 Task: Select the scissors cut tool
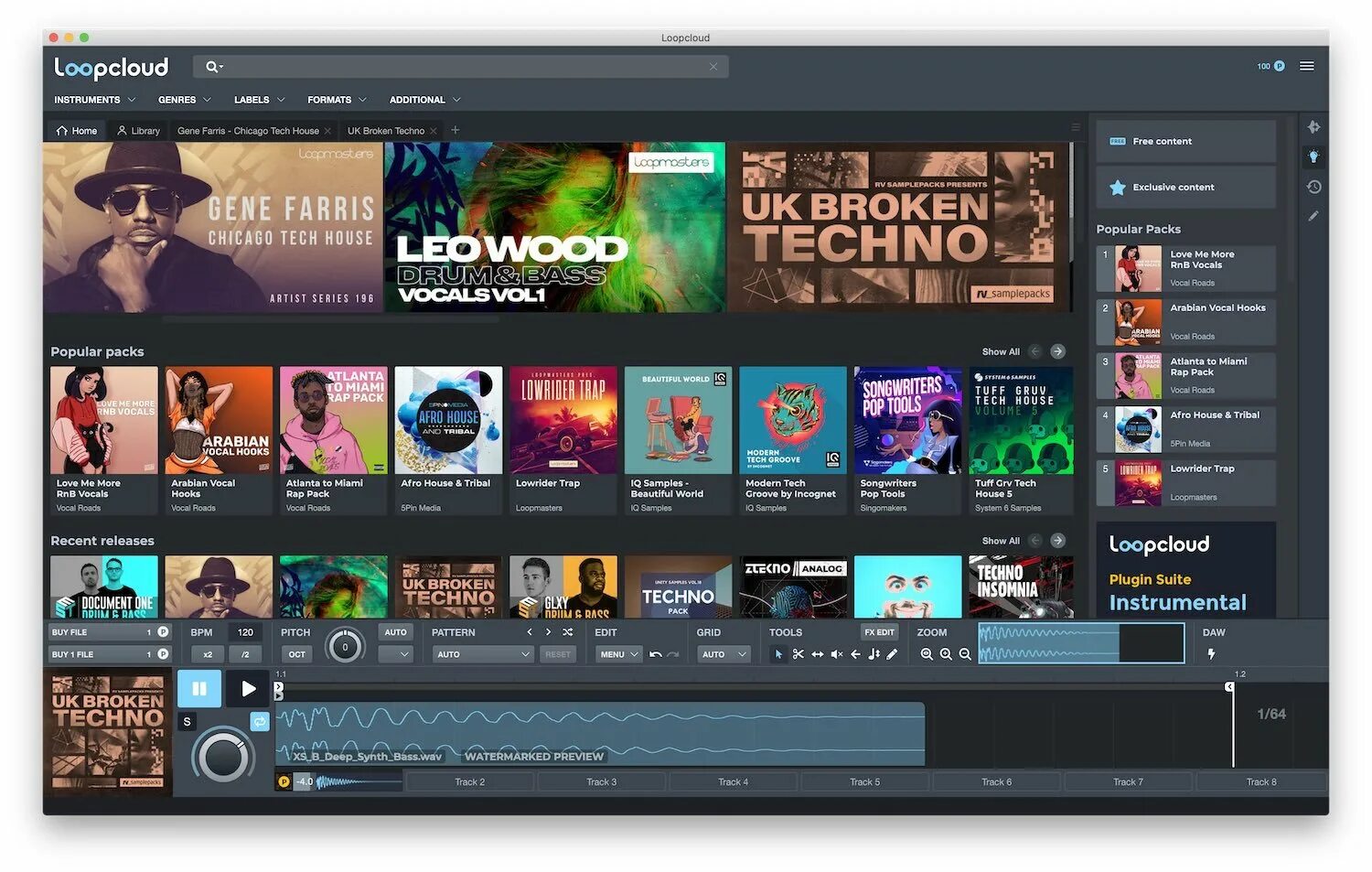(798, 654)
